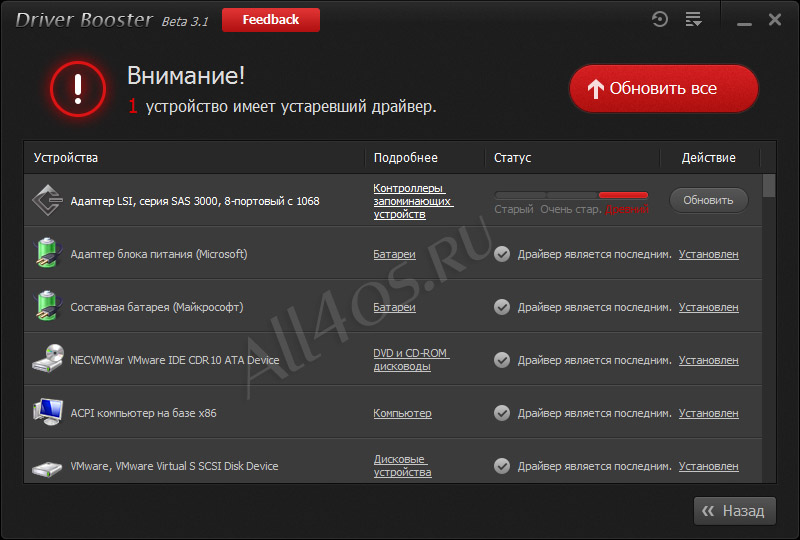Click the Устройства column header
The width and height of the screenshot is (800, 540).
coord(66,158)
